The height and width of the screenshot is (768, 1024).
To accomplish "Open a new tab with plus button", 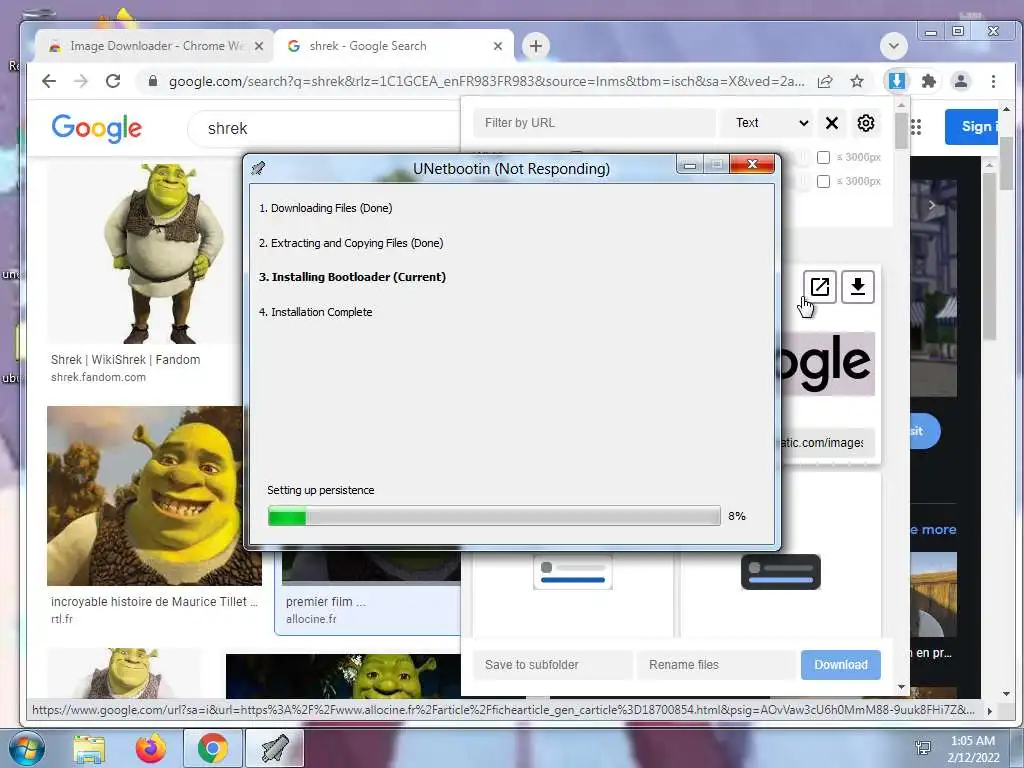I will click(536, 46).
